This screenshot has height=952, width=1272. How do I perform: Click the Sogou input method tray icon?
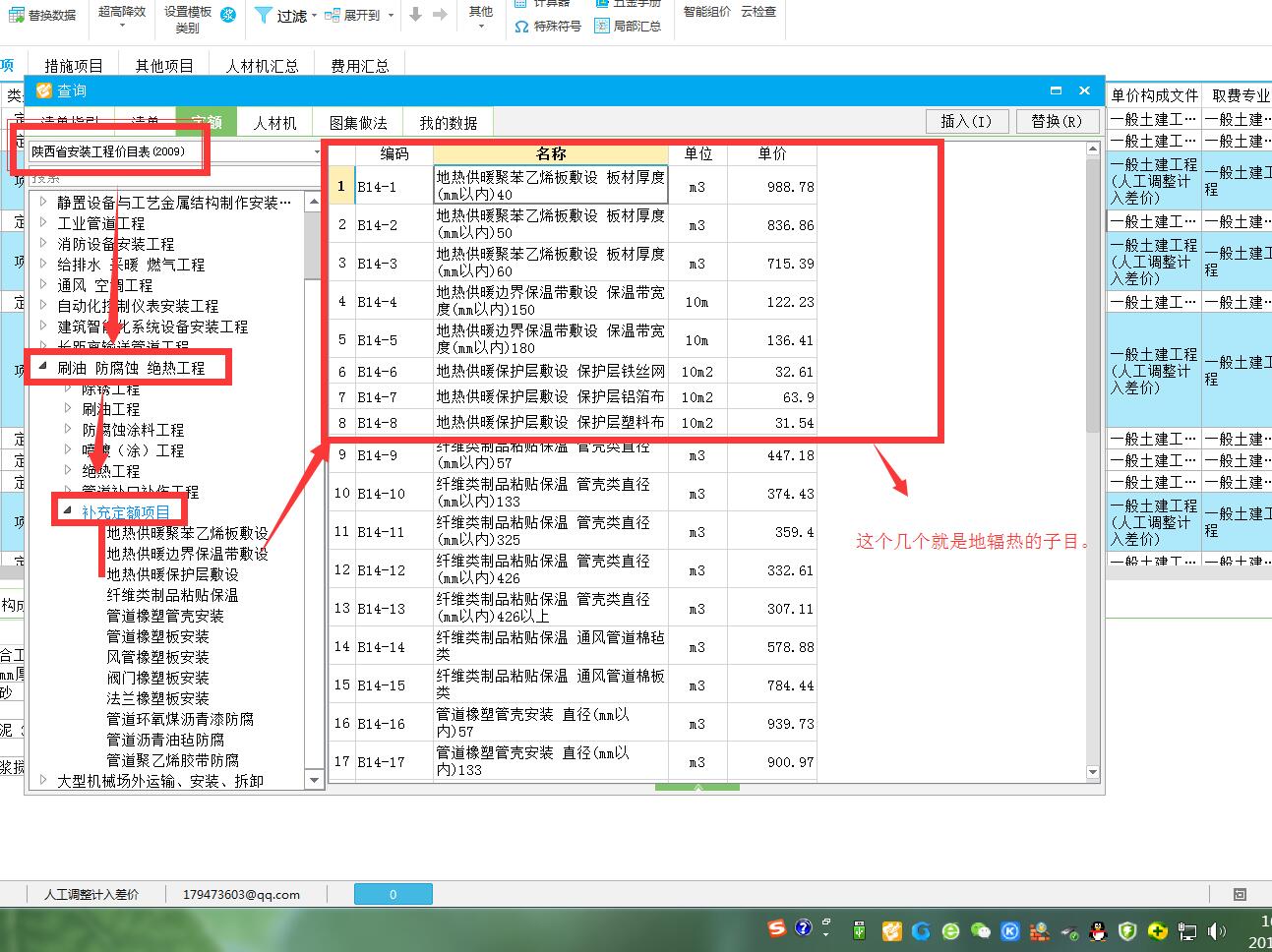click(776, 927)
